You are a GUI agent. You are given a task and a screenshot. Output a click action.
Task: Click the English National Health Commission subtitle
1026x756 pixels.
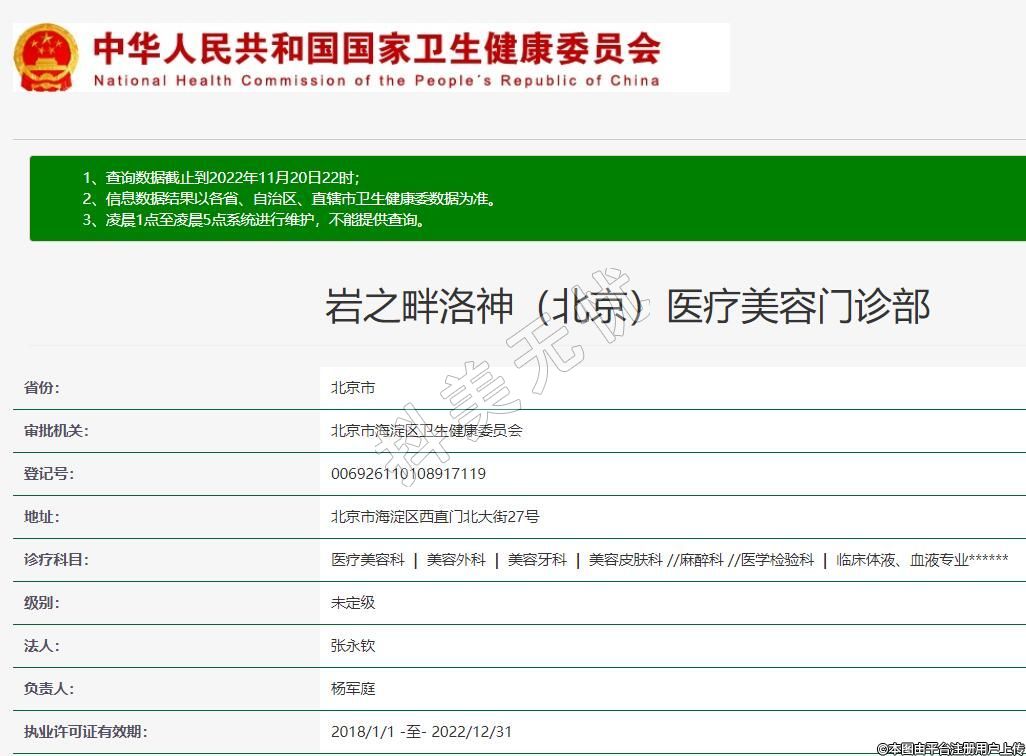tap(376, 81)
